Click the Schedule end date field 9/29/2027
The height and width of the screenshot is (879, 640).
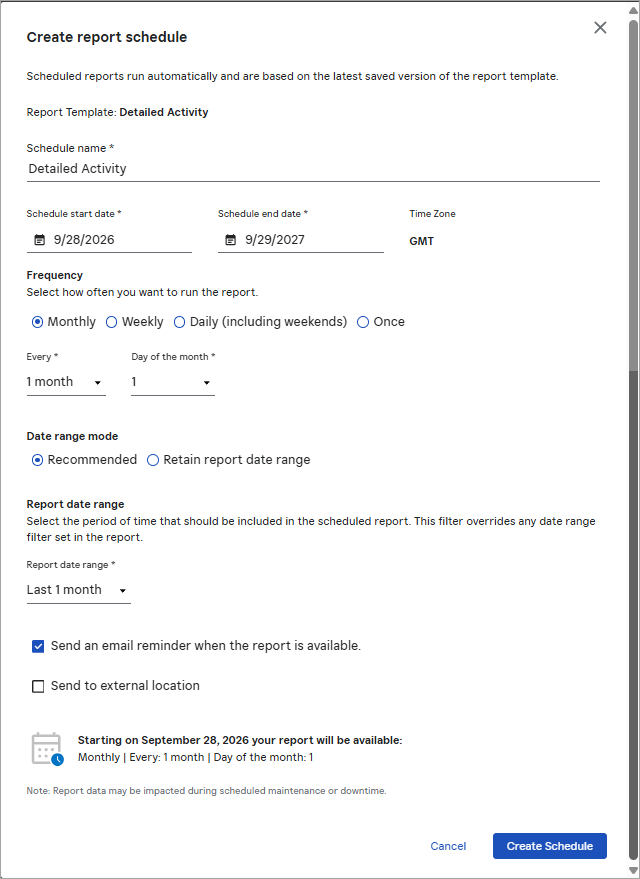point(300,240)
